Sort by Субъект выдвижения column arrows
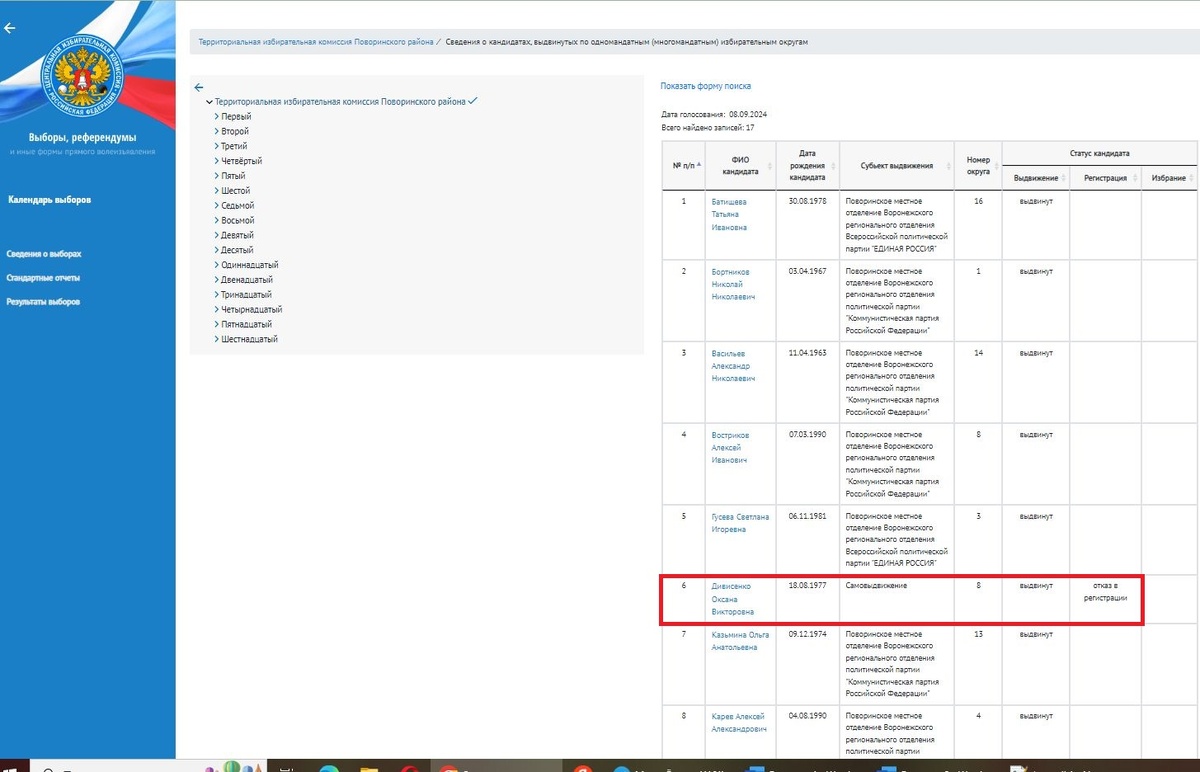This screenshot has height=772, width=1200. (950, 165)
